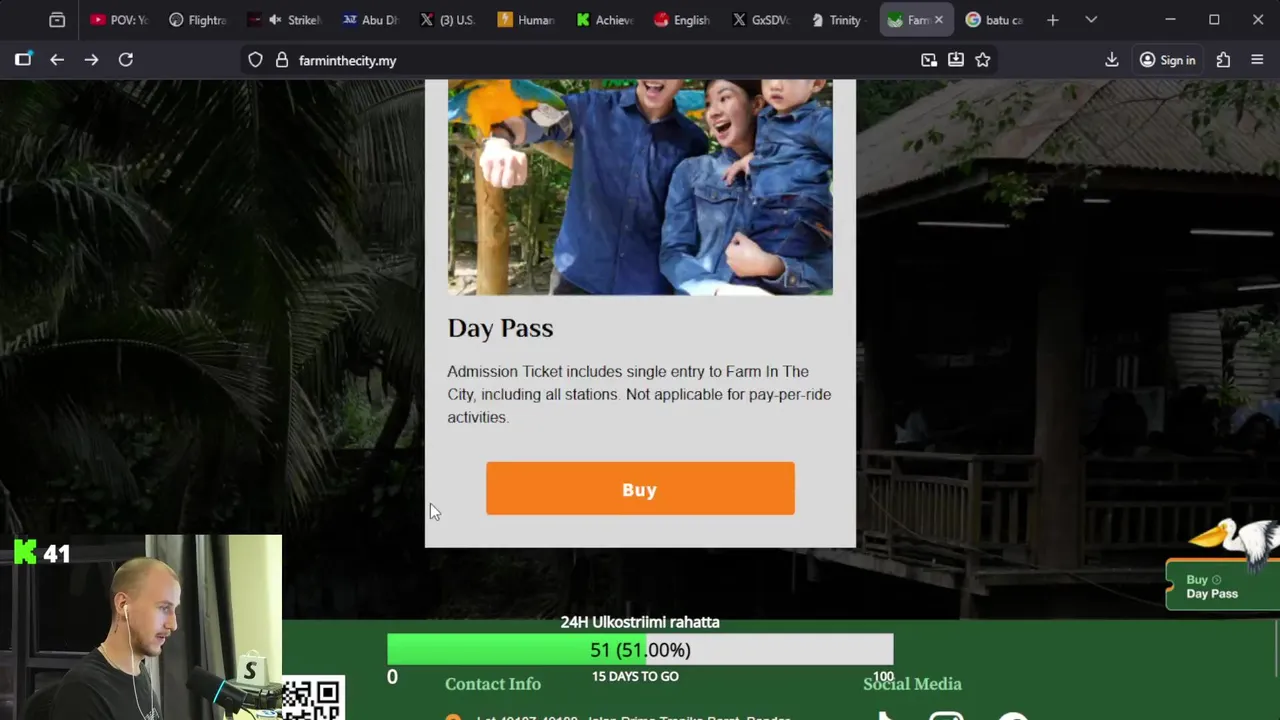This screenshot has height=720, width=1280.
Task: Click the 24H Ulkostriimi rahatta label
Action: coord(640,622)
